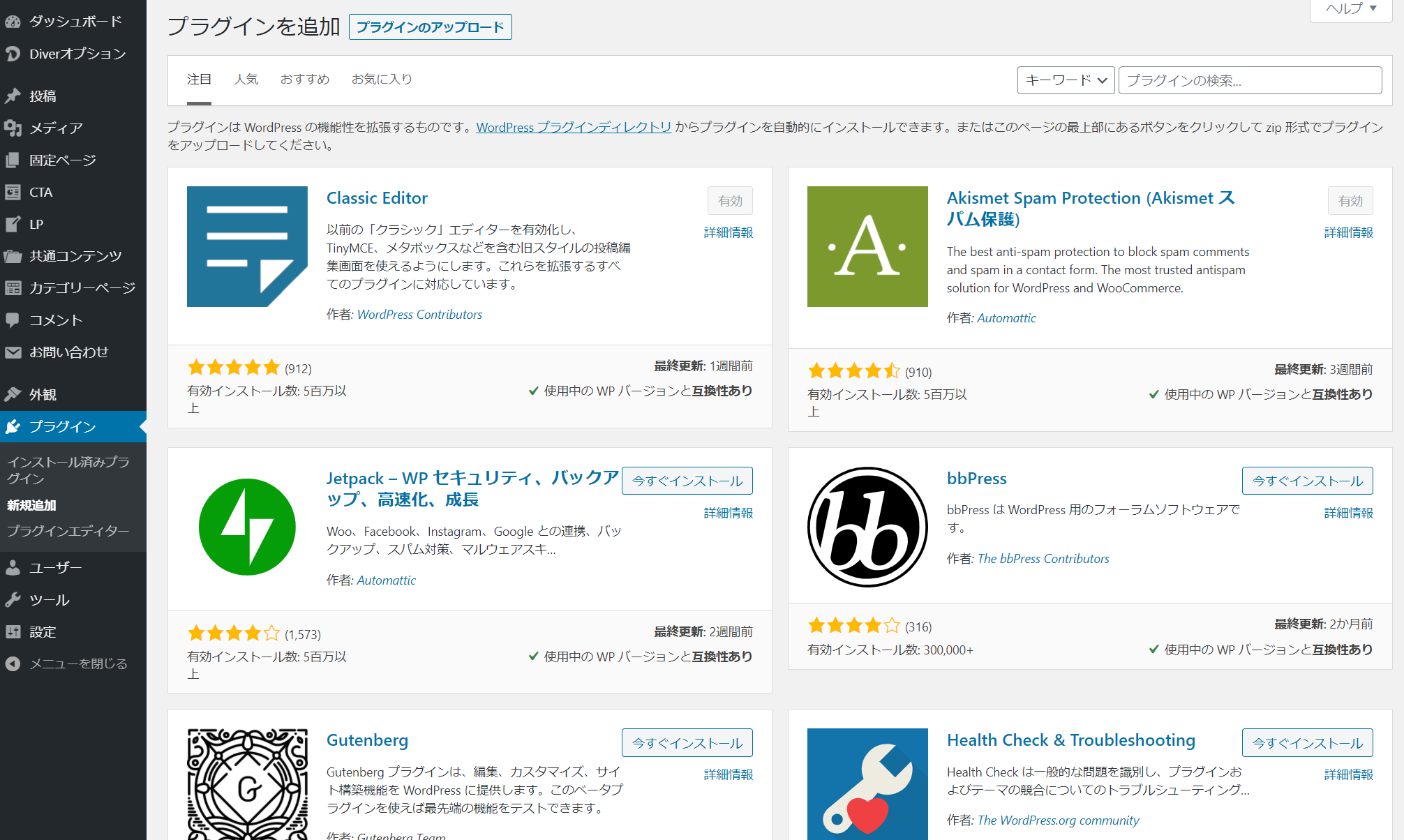This screenshot has height=840, width=1404.
Task: Open the キーワード search type dropdown
Action: 1066,80
